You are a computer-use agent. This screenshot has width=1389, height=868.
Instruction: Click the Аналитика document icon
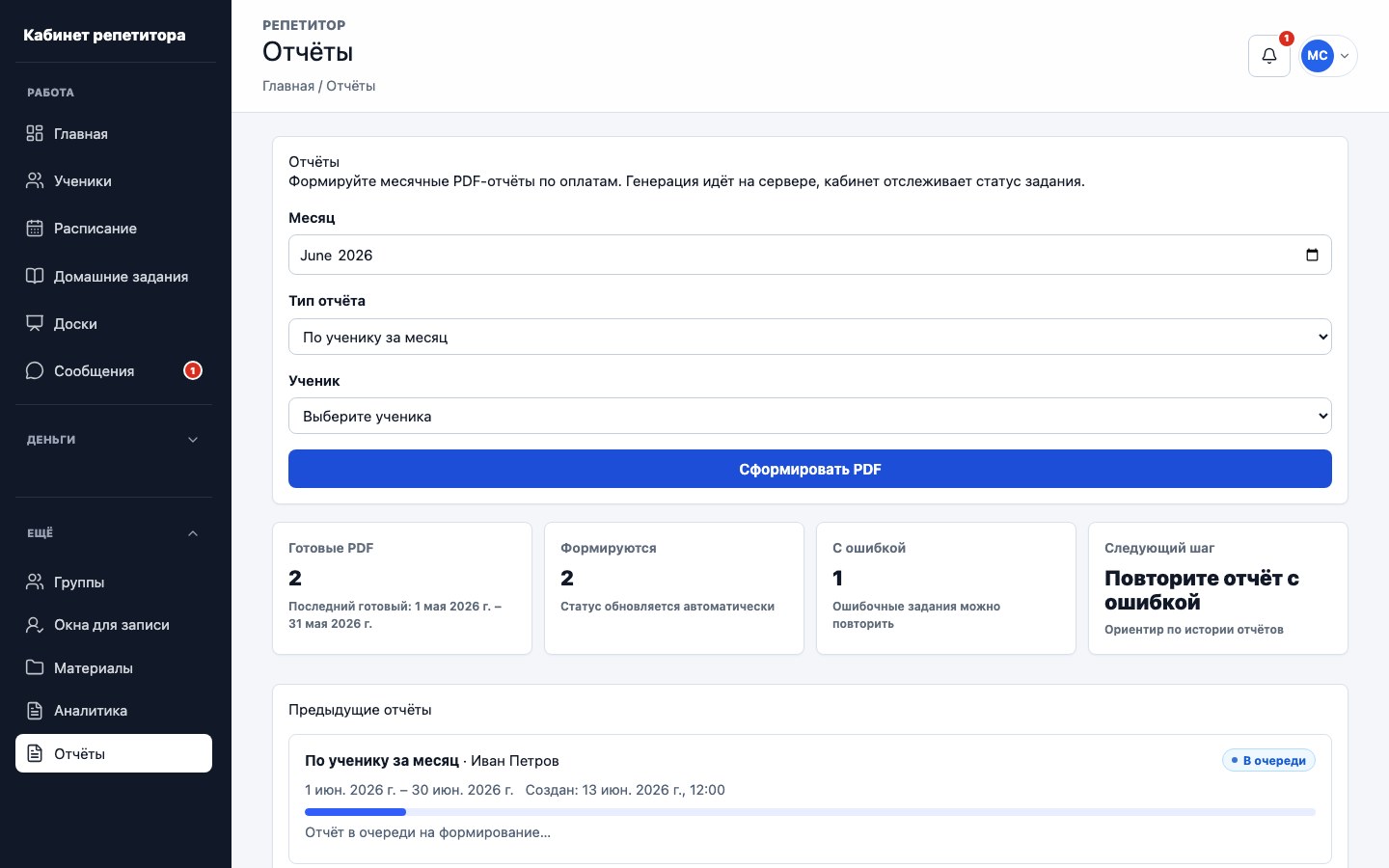pos(35,711)
